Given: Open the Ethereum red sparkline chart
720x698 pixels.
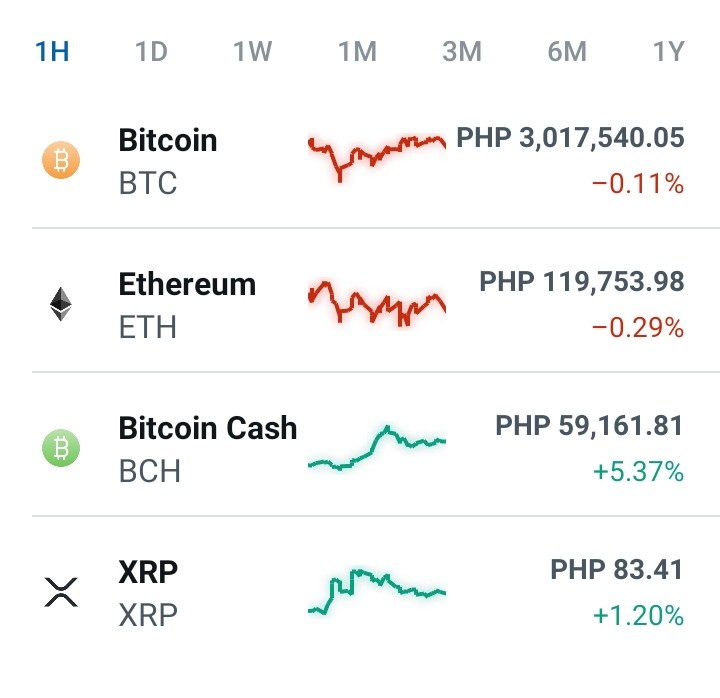Looking at the screenshot, I should tap(377, 303).
